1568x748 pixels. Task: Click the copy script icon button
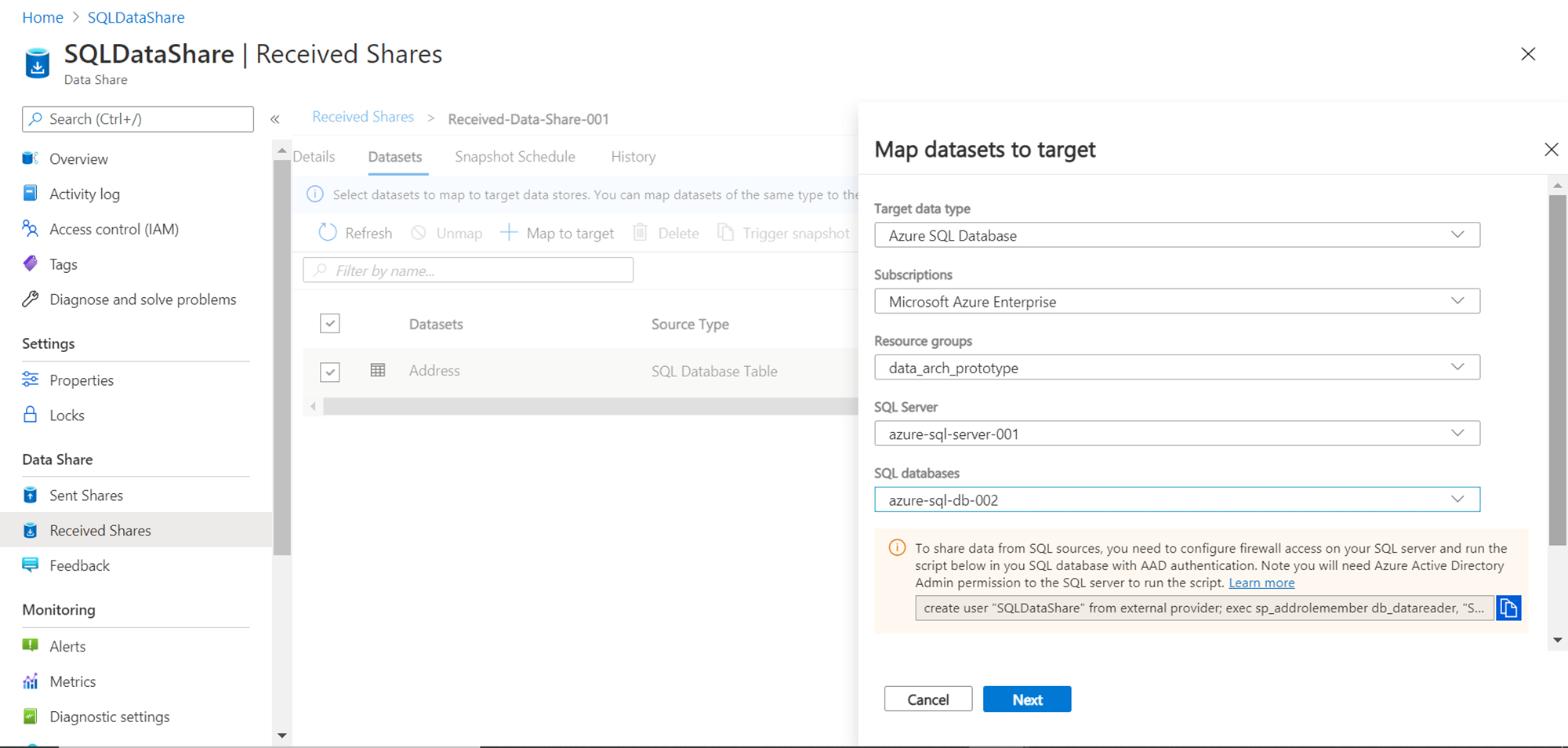(x=1508, y=608)
